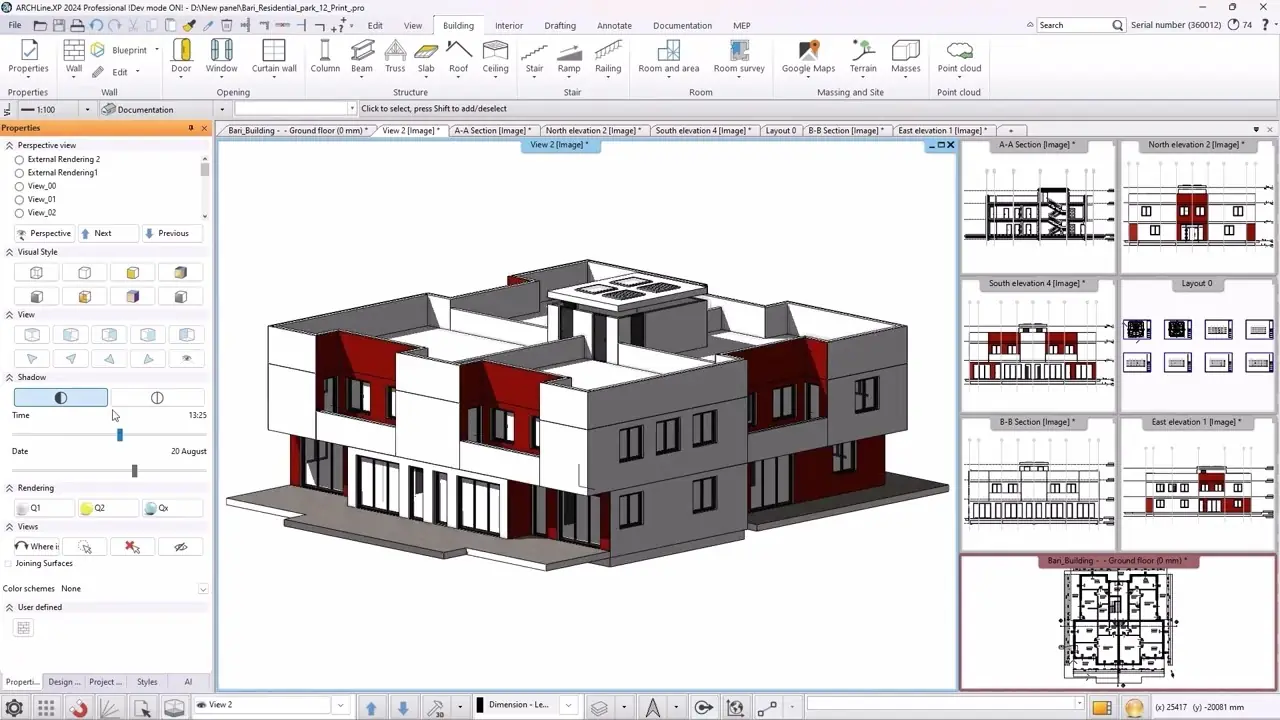Enable the alternate shadow mode button
The height and width of the screenshot is (720, 1280).
157,397
